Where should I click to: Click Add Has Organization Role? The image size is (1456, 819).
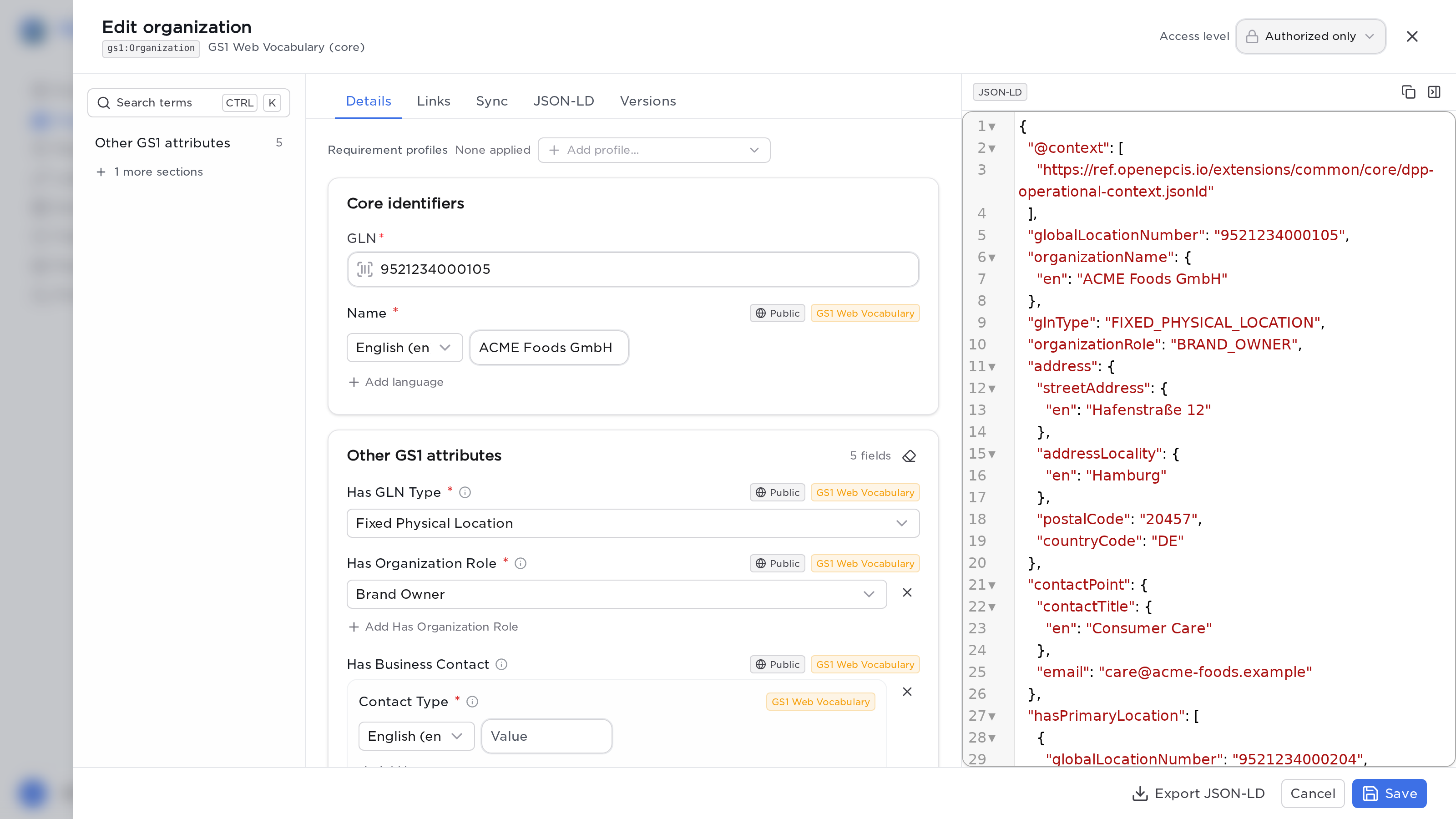(x=433, y=627)
